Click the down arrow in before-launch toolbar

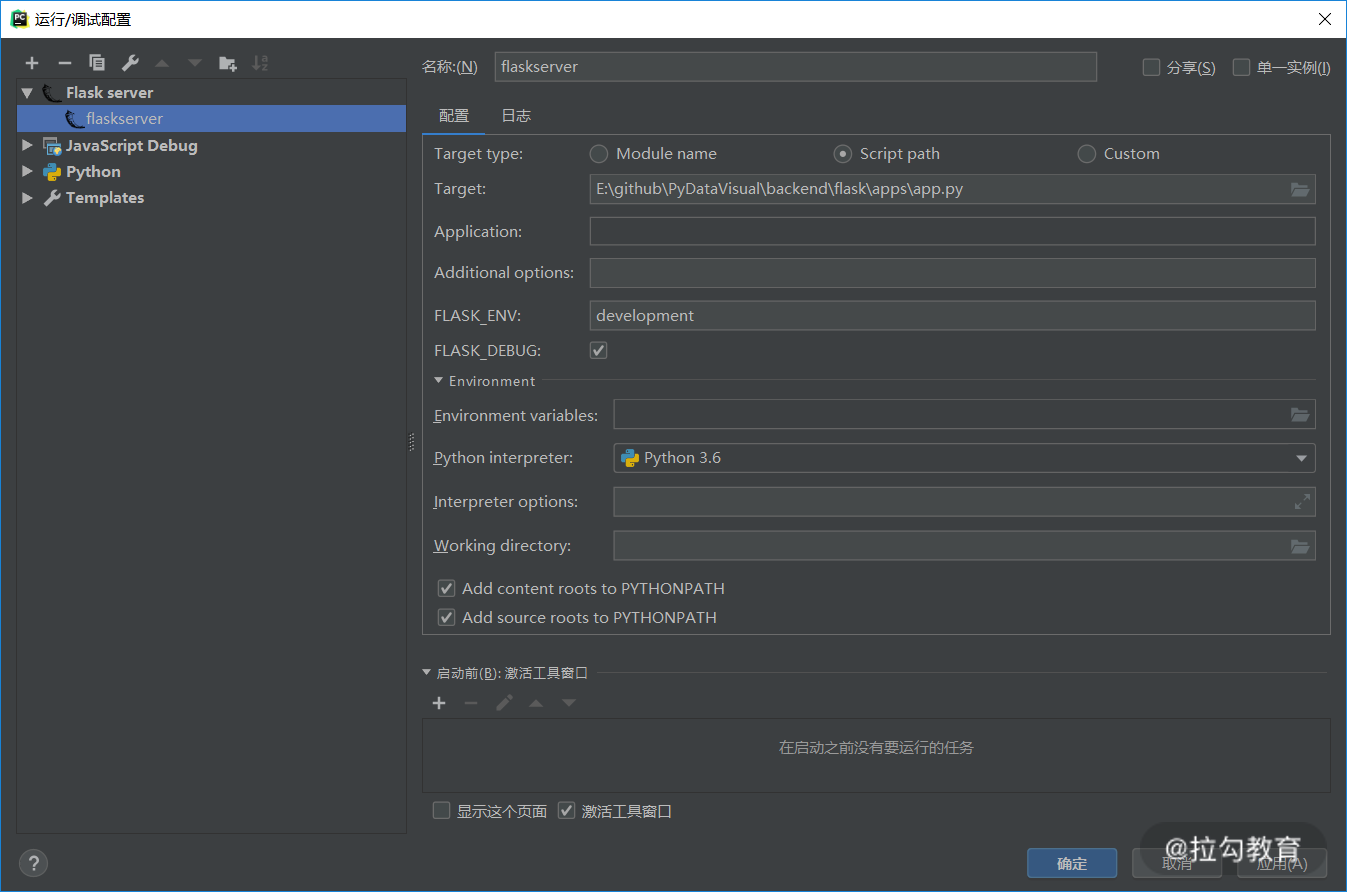(569, 703)
